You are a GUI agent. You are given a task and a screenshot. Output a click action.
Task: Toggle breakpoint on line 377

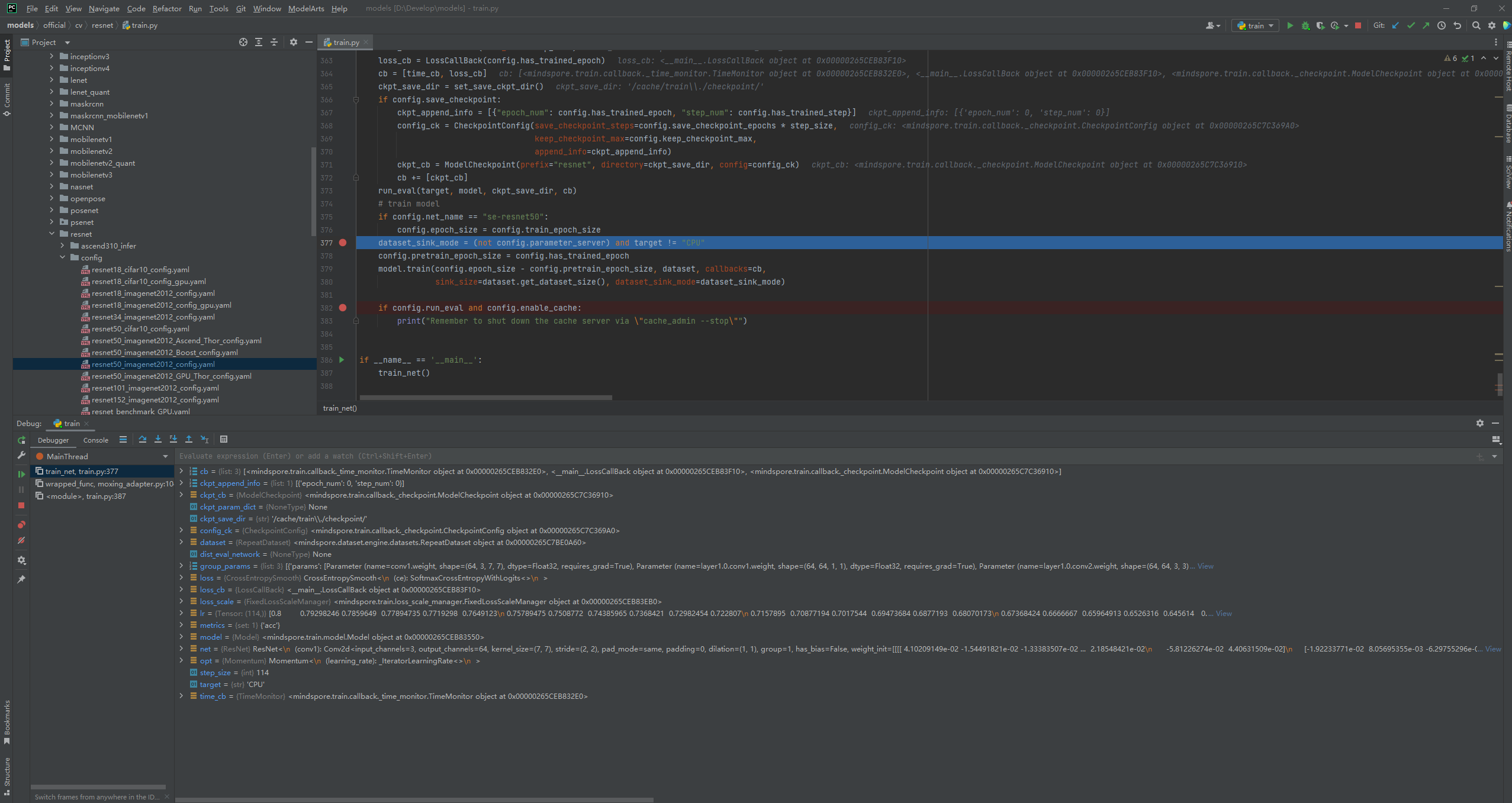point(343,243)
